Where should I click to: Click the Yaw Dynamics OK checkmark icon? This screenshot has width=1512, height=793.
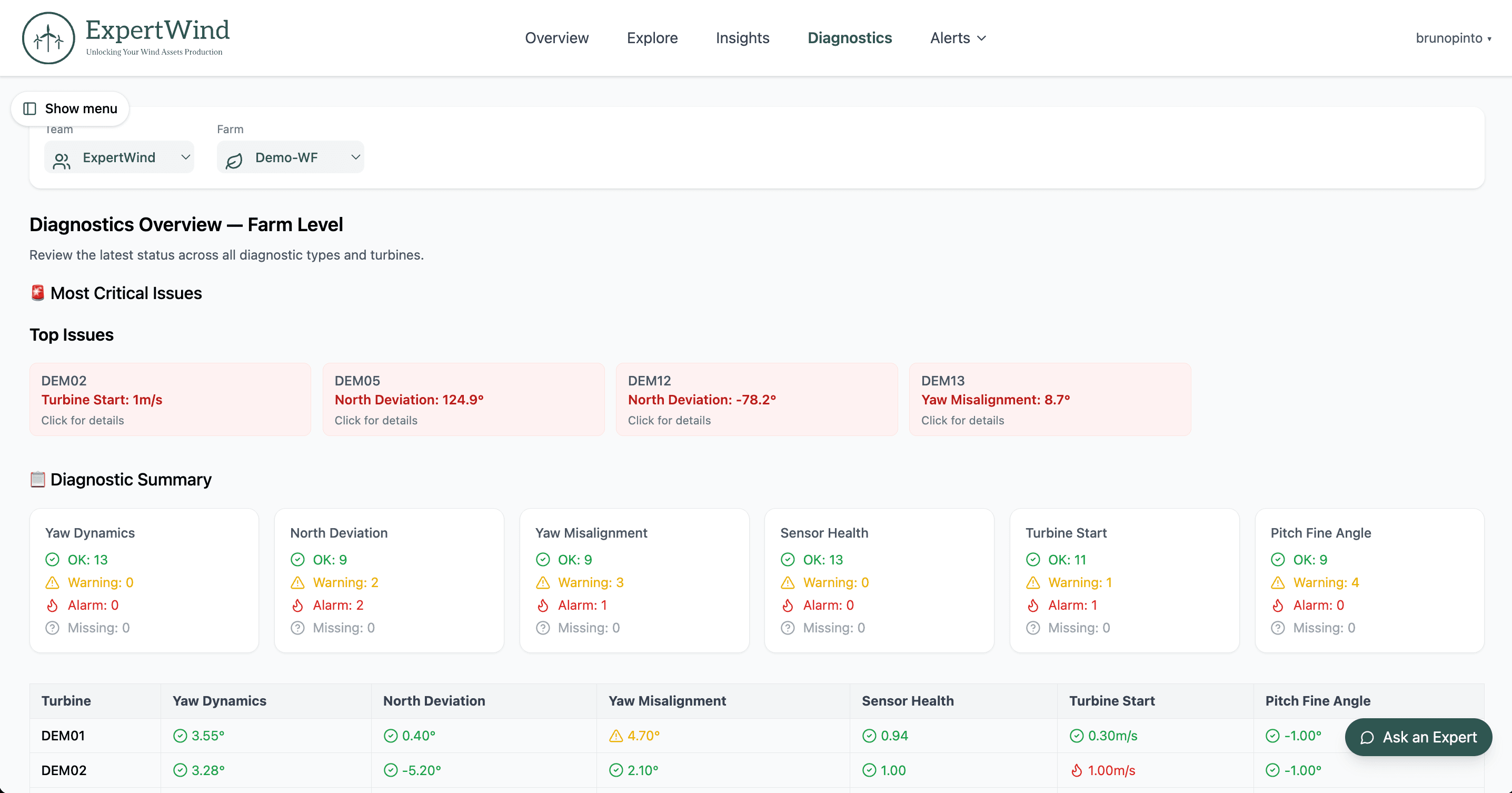coord(52,559)
